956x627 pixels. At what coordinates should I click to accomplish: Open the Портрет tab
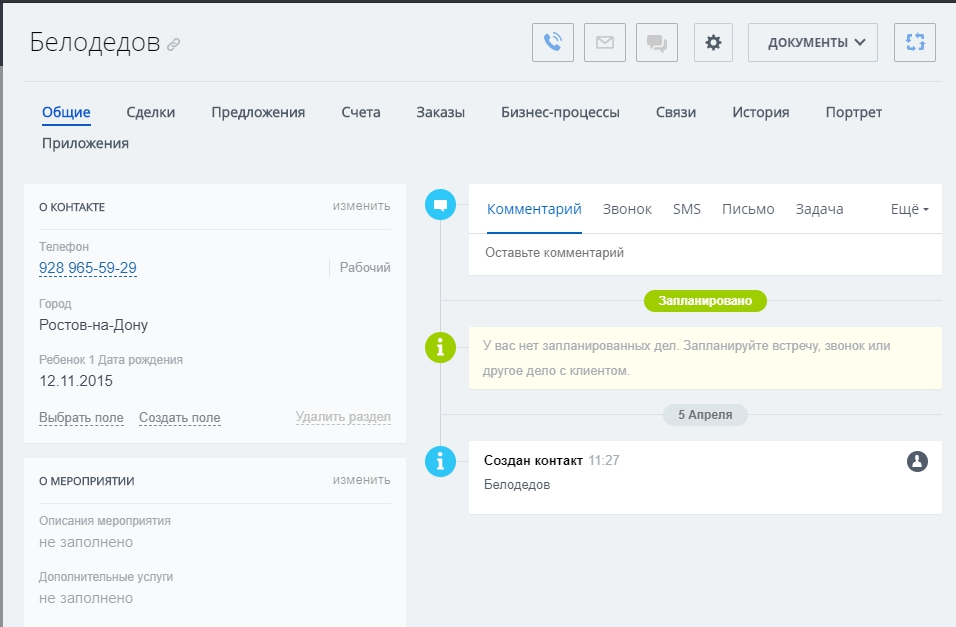coord(854,112)
